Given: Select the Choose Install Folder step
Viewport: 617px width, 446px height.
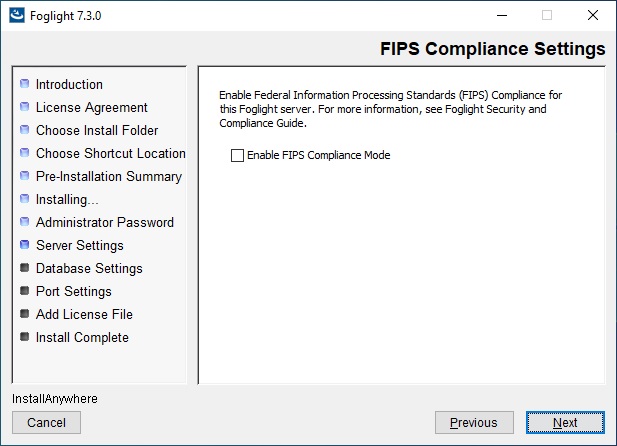Looking at the screenshot, I should pos(97,130).
